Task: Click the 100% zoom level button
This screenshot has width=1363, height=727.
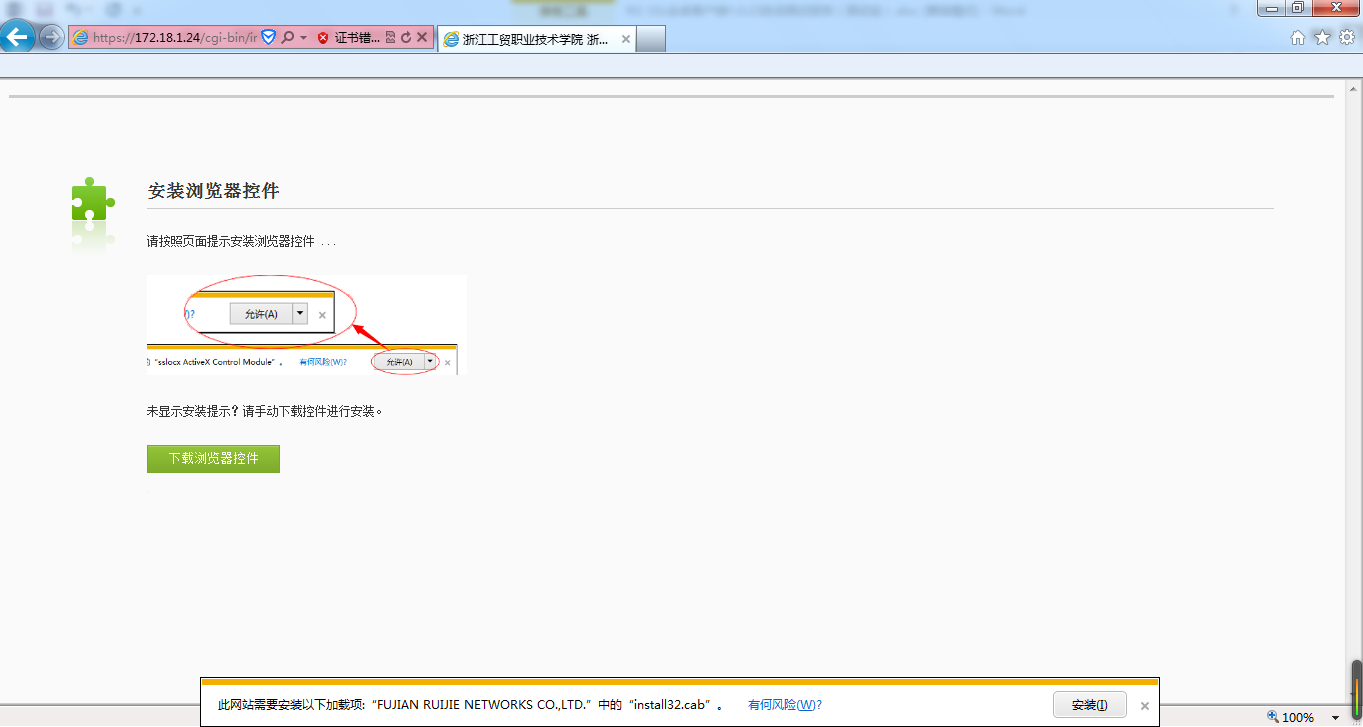Action: coord(1290,717)
